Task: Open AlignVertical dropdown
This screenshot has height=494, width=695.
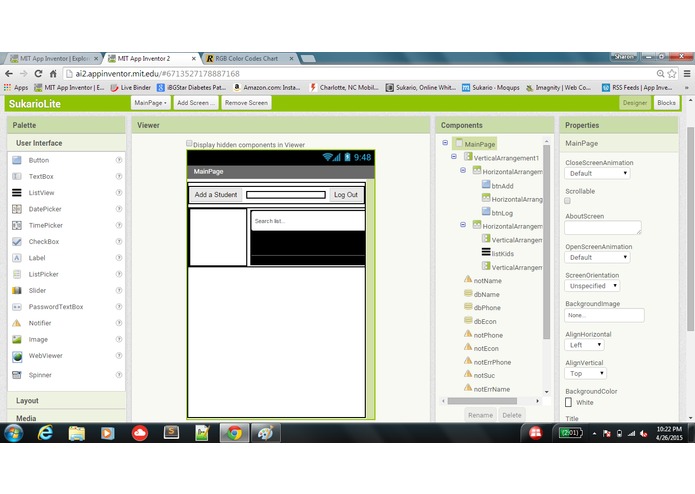Action: pos(585,373)
